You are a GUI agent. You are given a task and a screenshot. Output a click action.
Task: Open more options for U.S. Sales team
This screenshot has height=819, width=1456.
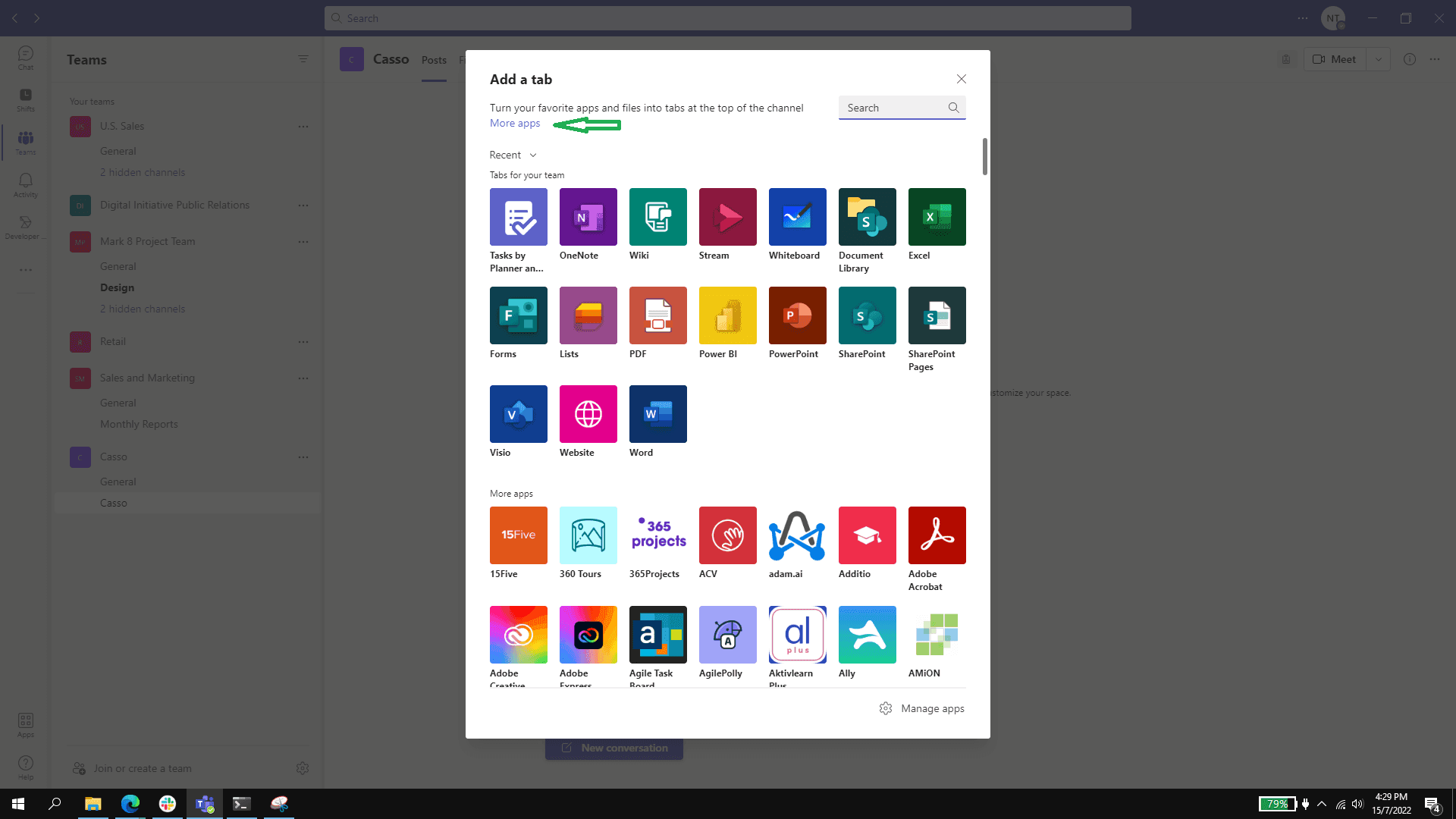tap(303, 126)
